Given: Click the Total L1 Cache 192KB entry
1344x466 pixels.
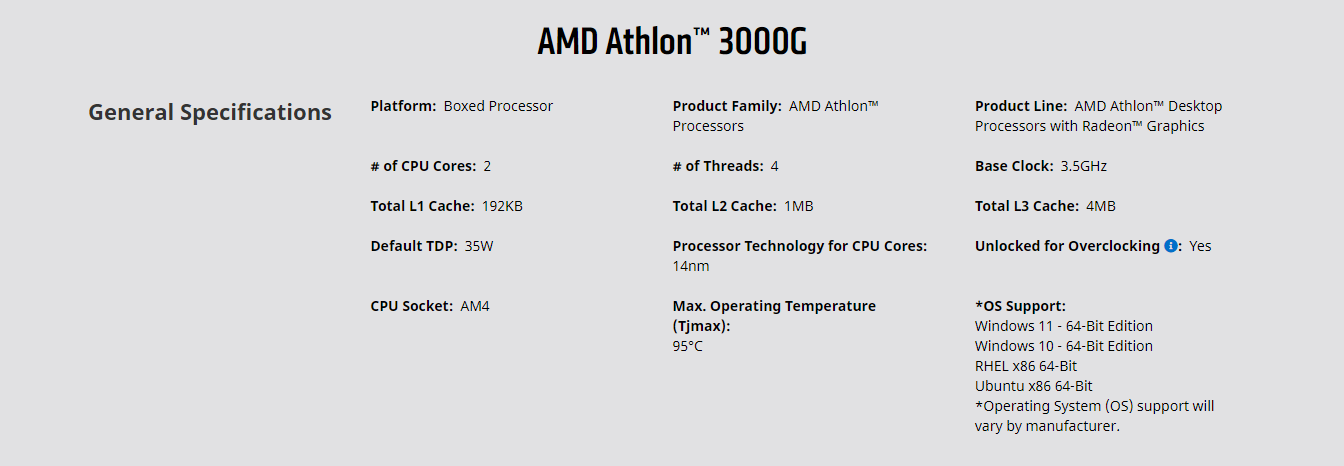Looking at the screenshot, I should point(446,206).
